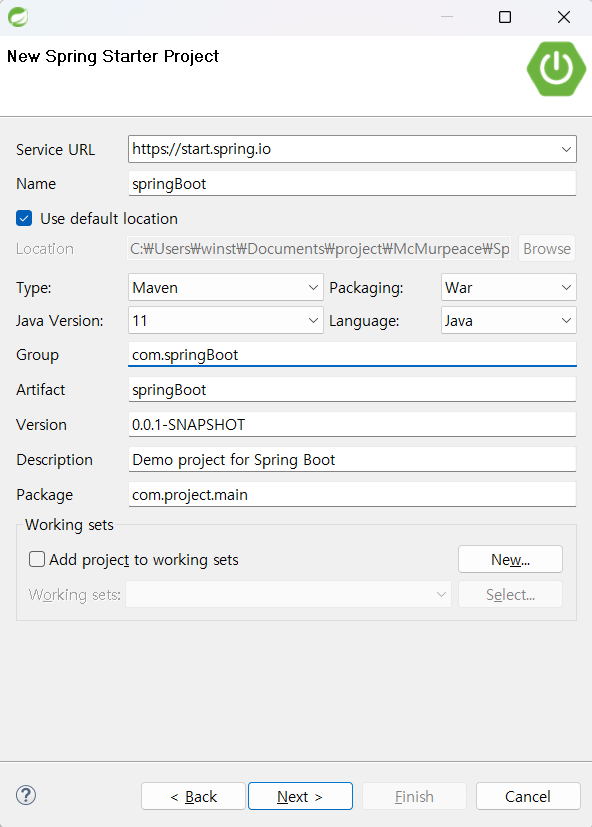
Task: Cancel the new project wizard
Action: tap(528, 796)
